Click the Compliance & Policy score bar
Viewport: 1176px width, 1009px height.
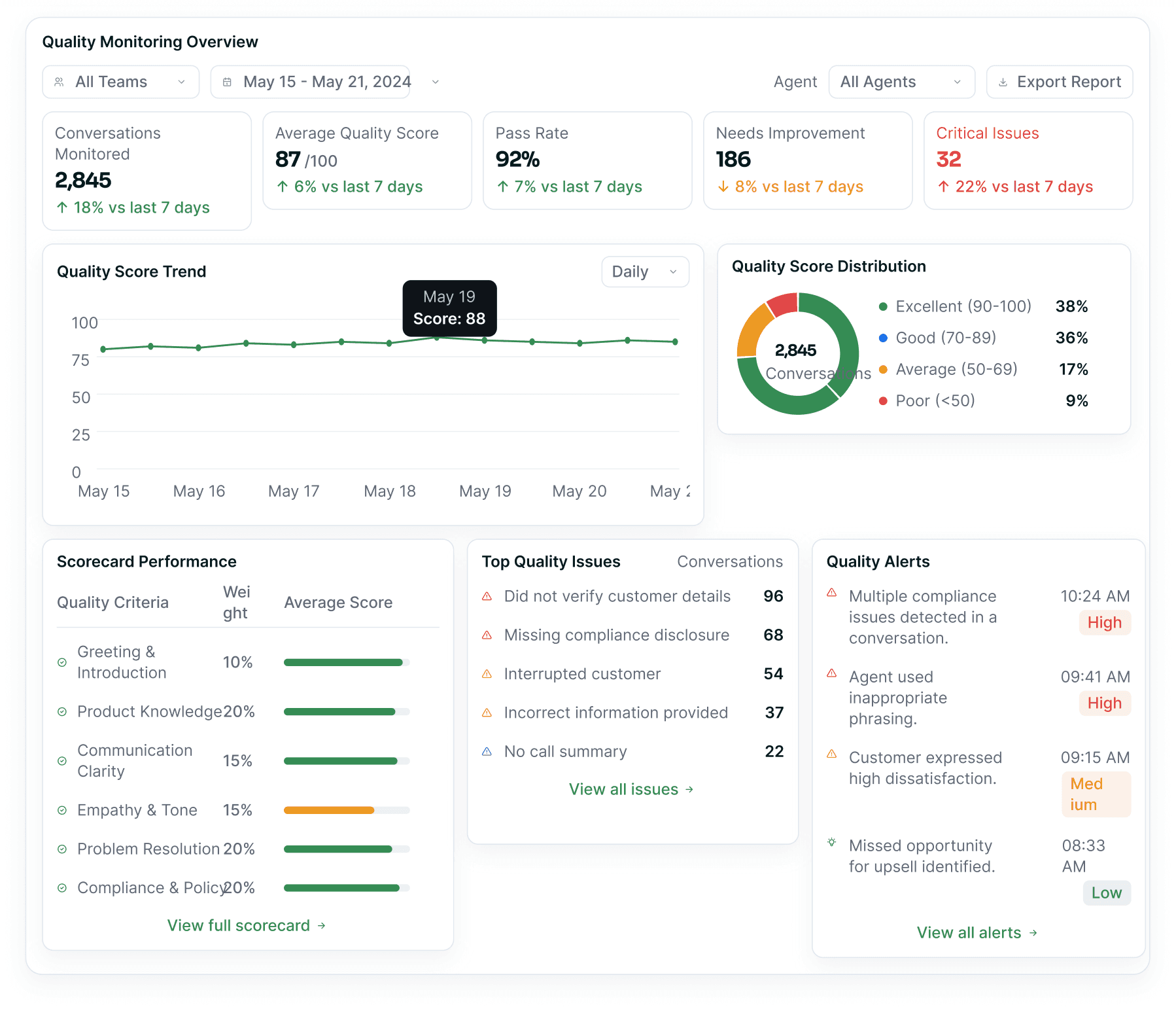pos(347,888)
